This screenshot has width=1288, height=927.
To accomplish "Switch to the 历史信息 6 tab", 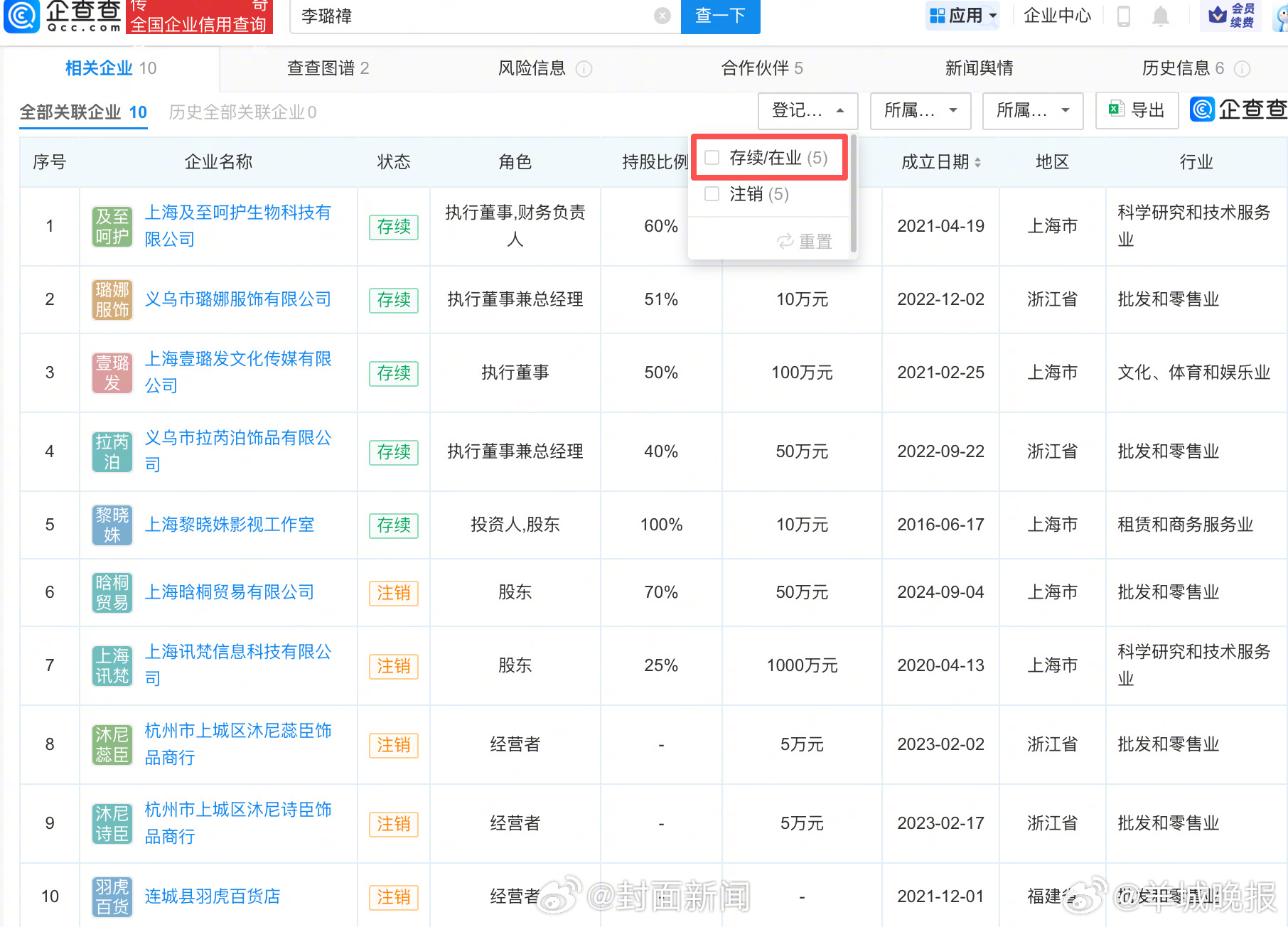I will (1183, 68).
